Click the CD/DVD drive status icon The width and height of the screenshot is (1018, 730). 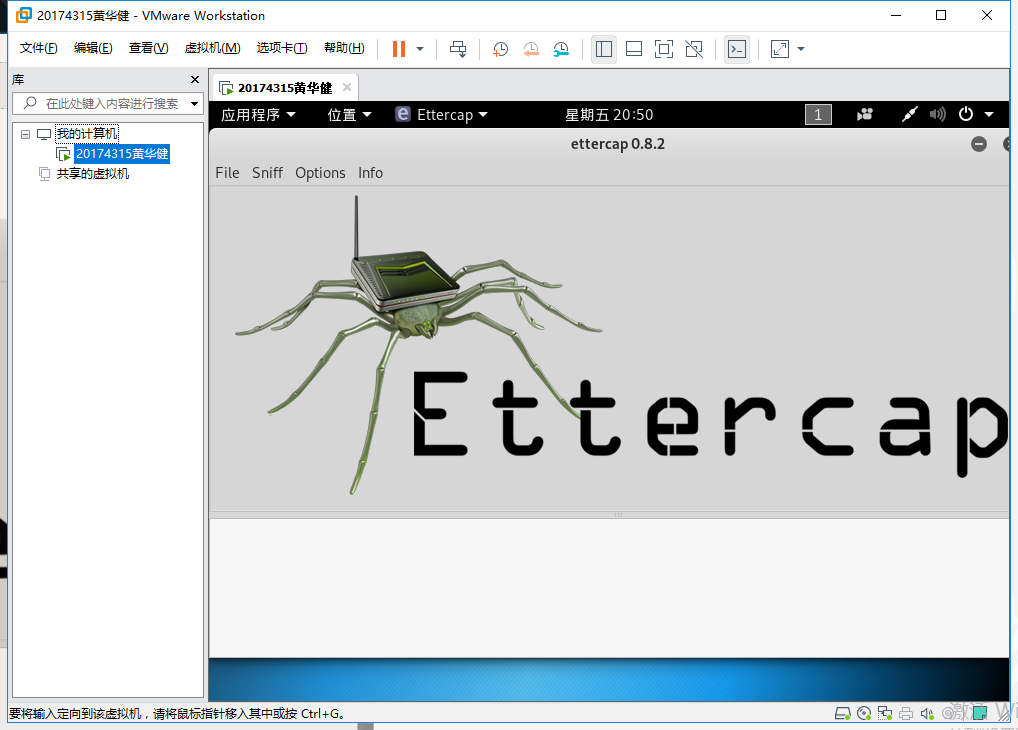(x=864, y=714)
